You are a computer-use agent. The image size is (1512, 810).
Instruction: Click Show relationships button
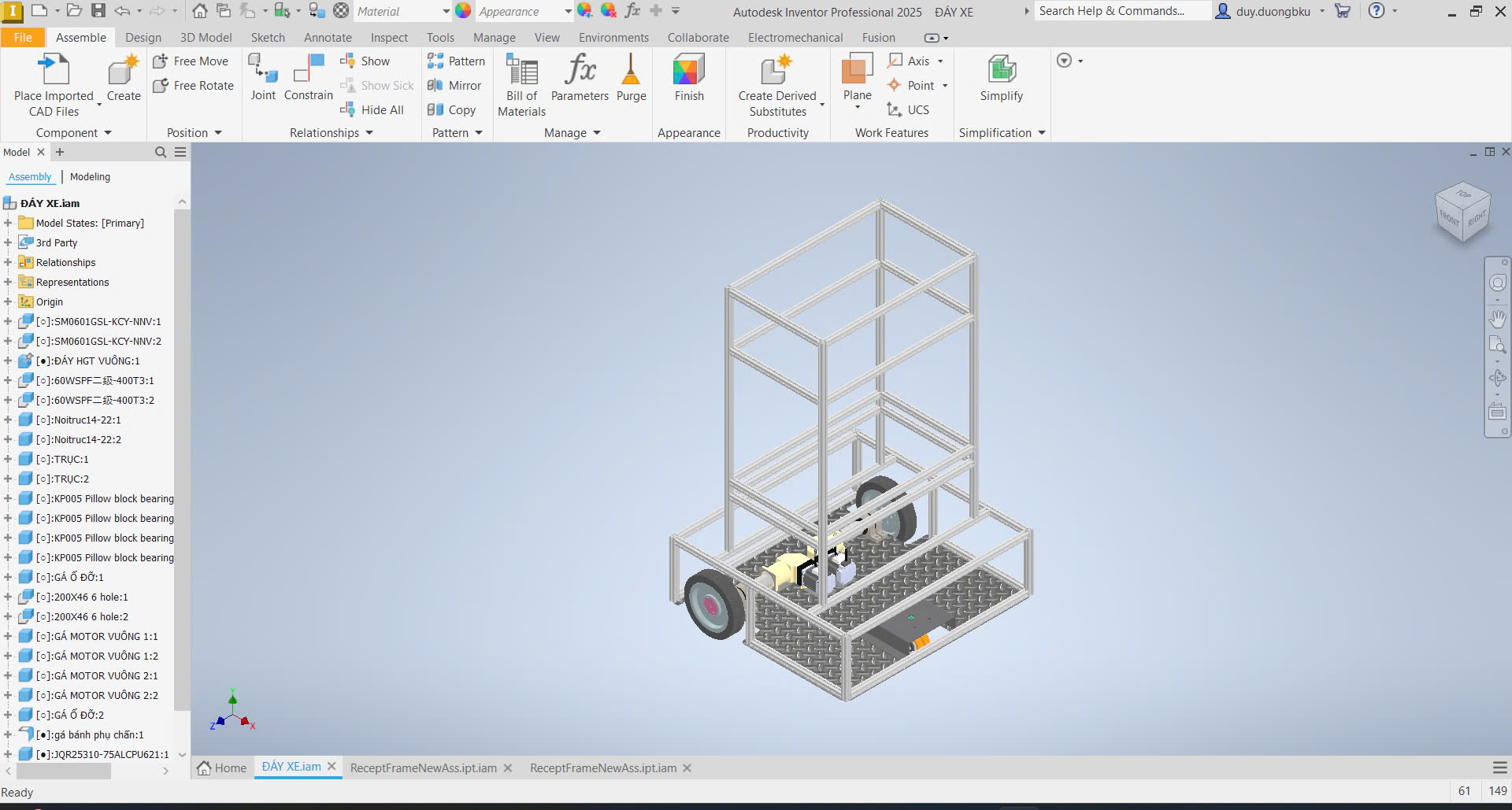[x=365, y=61]
